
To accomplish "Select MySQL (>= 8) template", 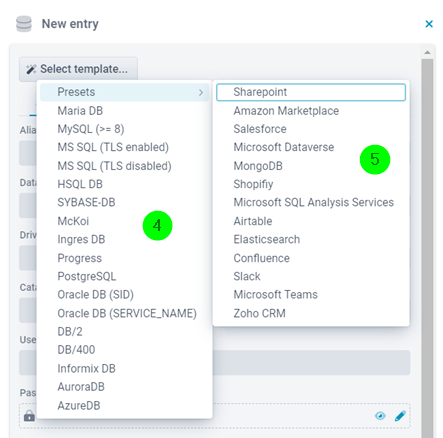I will [124, 129].
